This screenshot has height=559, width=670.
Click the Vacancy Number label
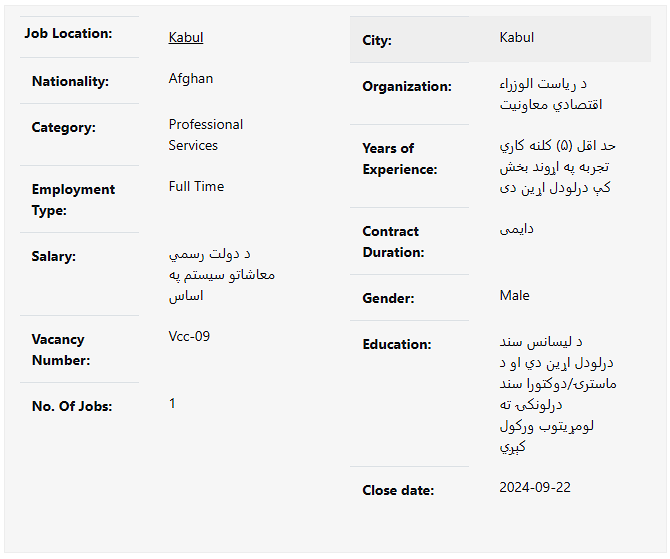61,350
